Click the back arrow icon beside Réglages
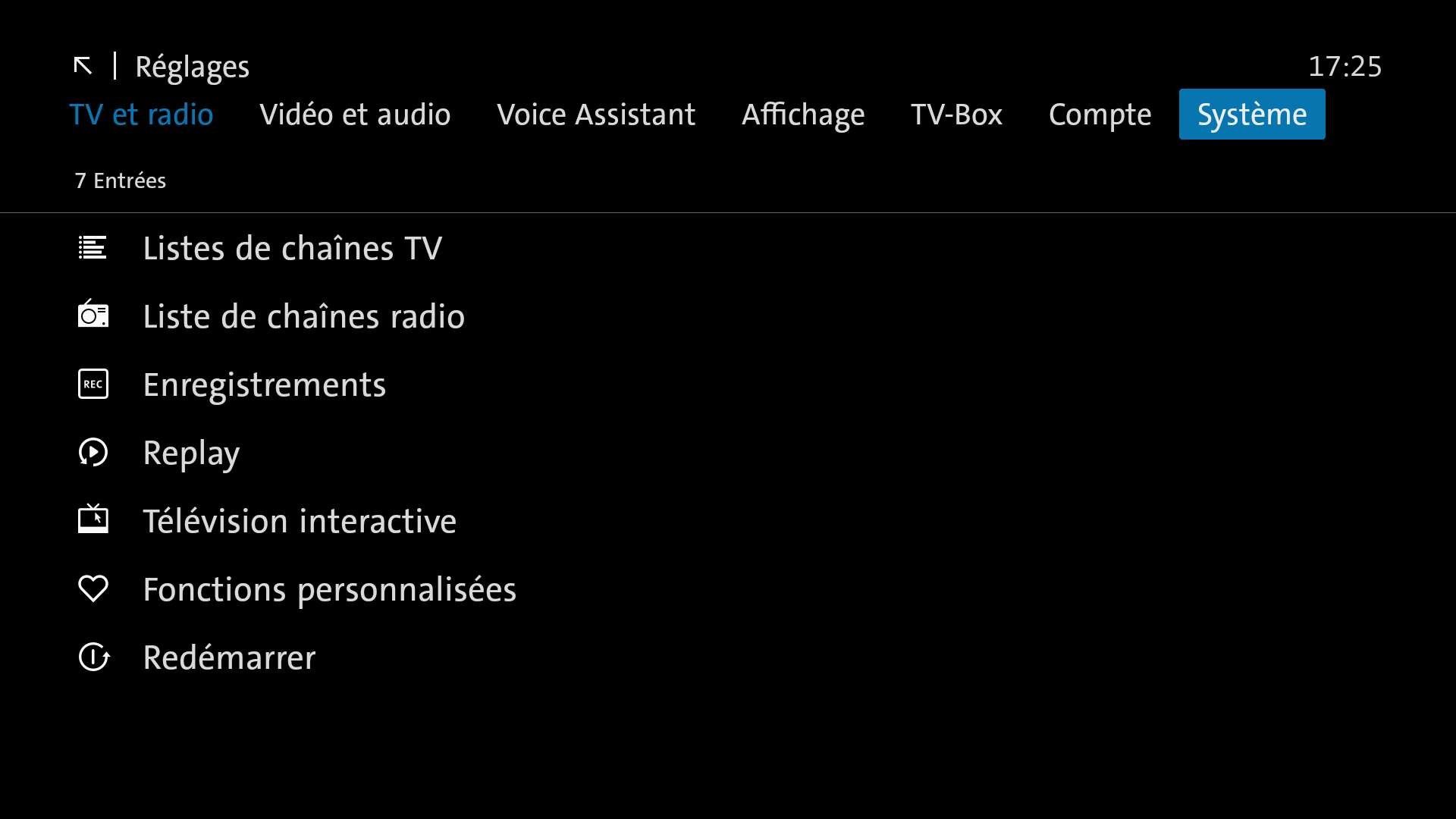The height and width of the screenshot is (819, 1456). click(83, 66)
